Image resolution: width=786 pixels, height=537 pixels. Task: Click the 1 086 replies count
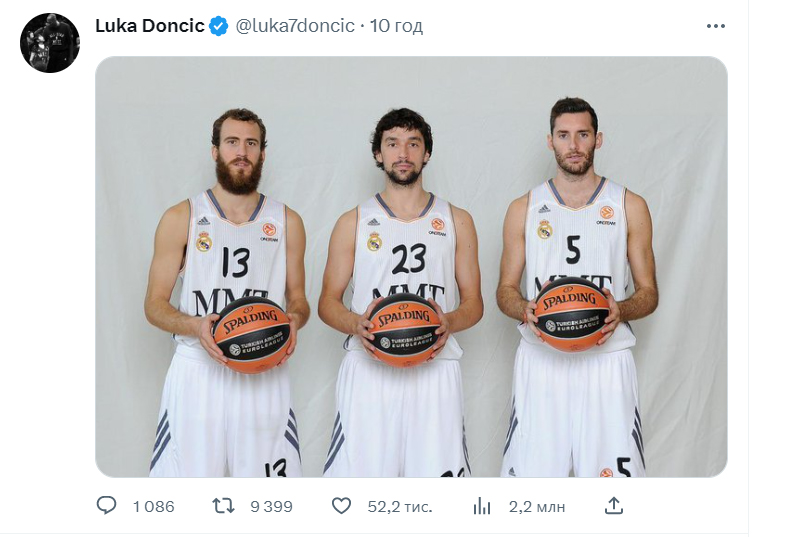(x=153, y=506)
